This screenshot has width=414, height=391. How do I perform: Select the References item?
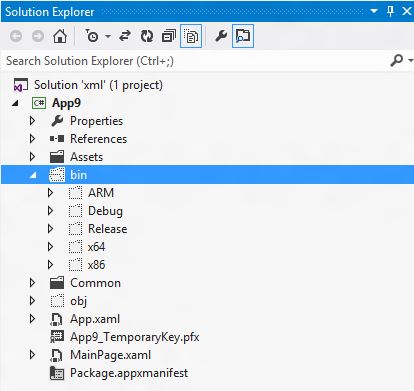tap(98, 139)
